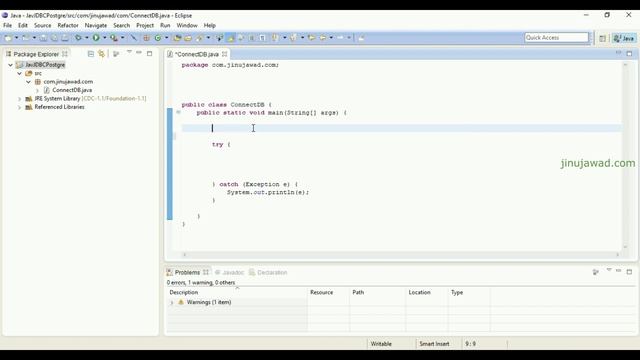
Task: Open the Project menu
Action: point(145,25)
